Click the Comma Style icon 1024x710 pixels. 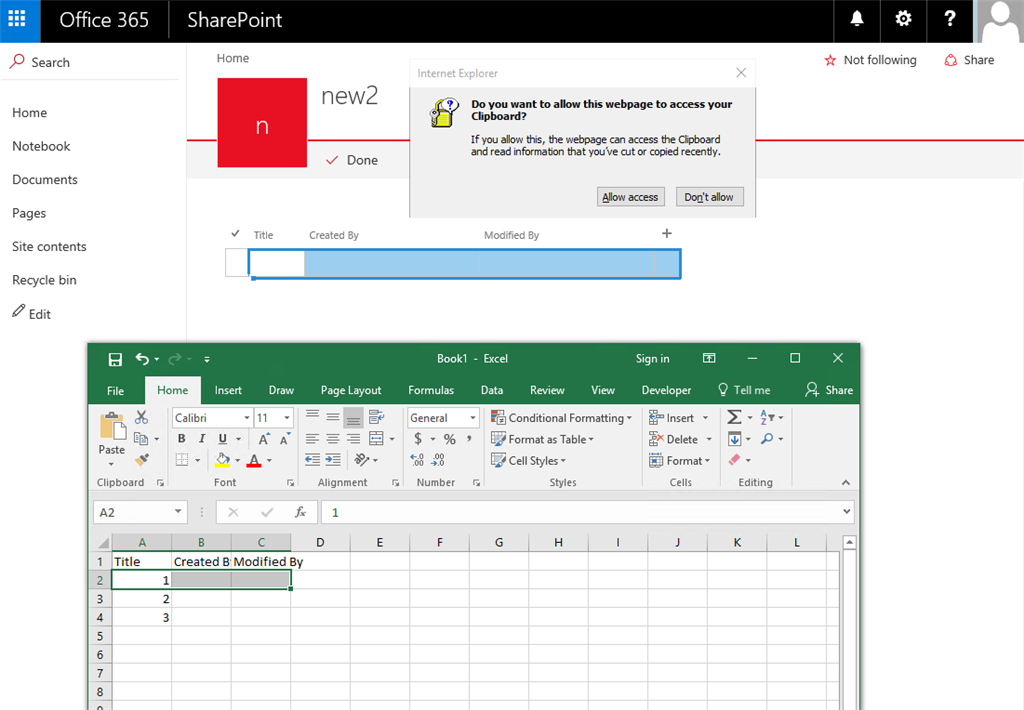[469, 439]
